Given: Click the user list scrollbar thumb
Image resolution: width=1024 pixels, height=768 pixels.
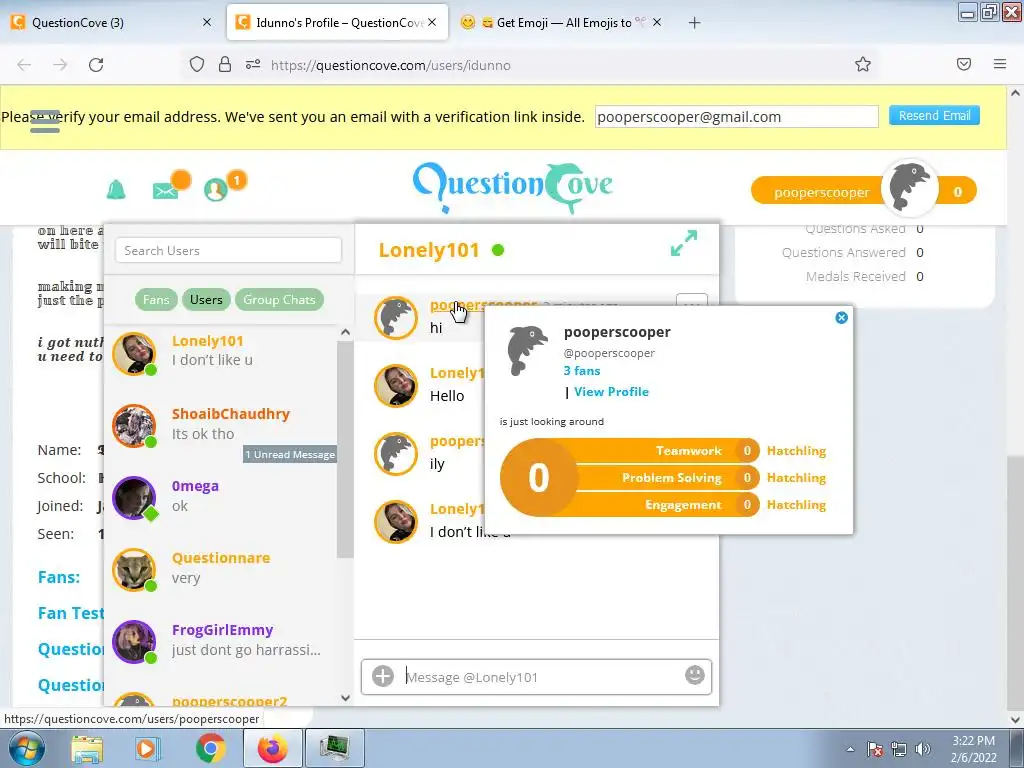Looking at the screenshot, I should pyautogui.click(x=345, y=449).
